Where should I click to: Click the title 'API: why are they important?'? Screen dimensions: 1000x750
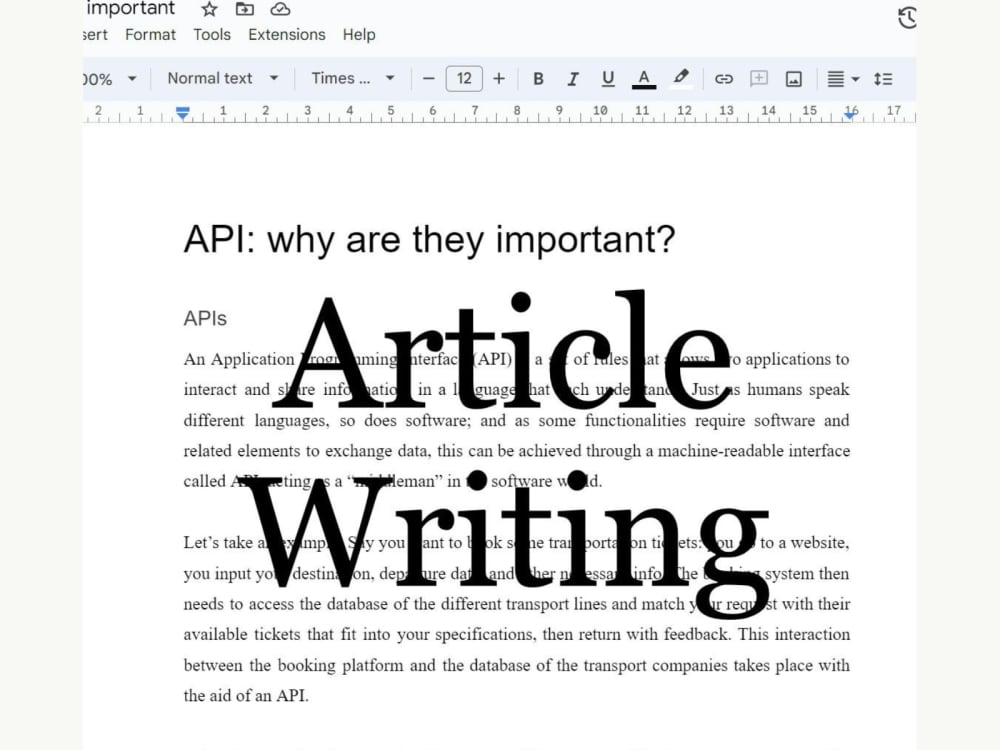click(x=429, y=240)
